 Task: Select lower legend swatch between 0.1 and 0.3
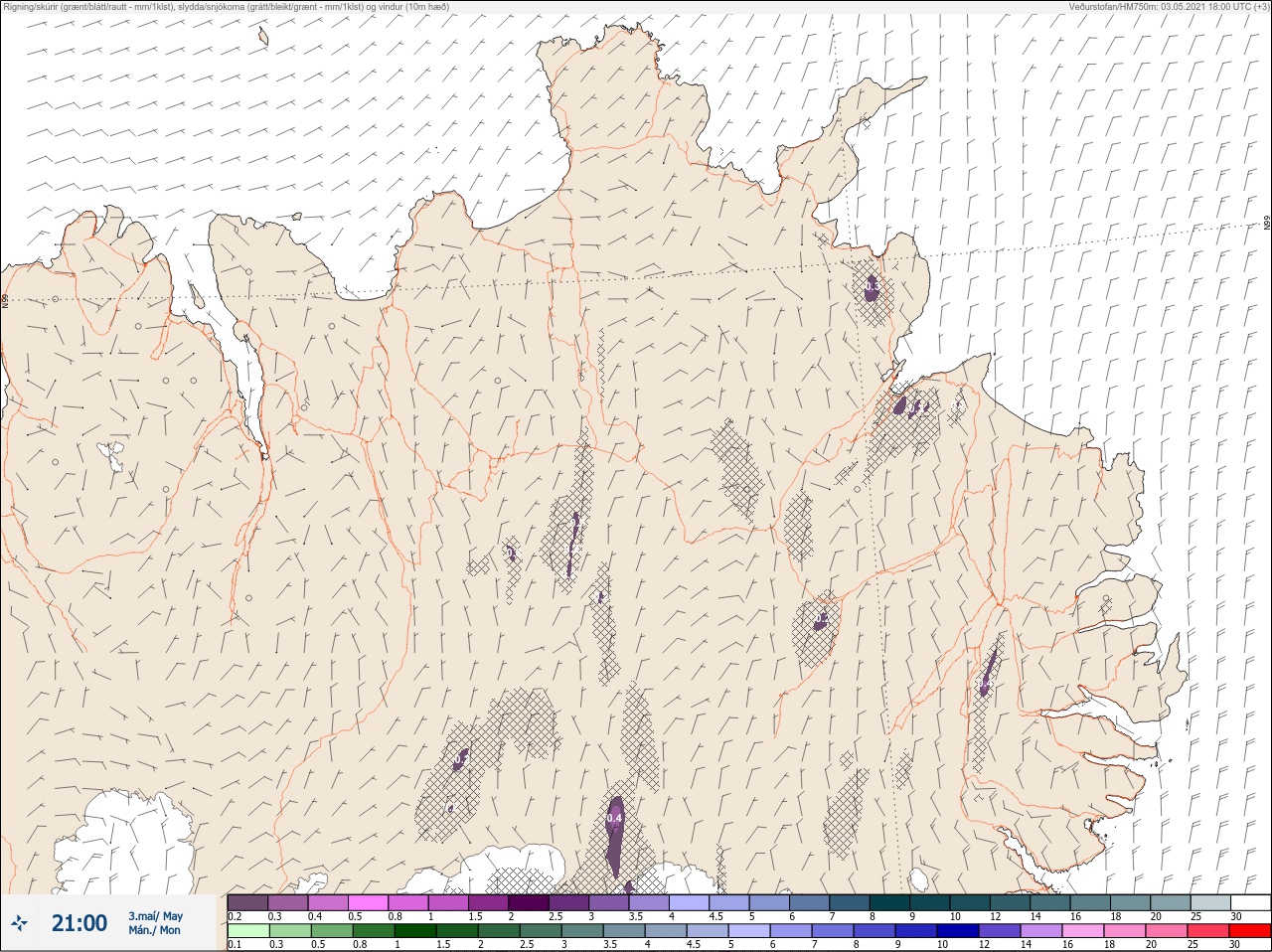248,931
